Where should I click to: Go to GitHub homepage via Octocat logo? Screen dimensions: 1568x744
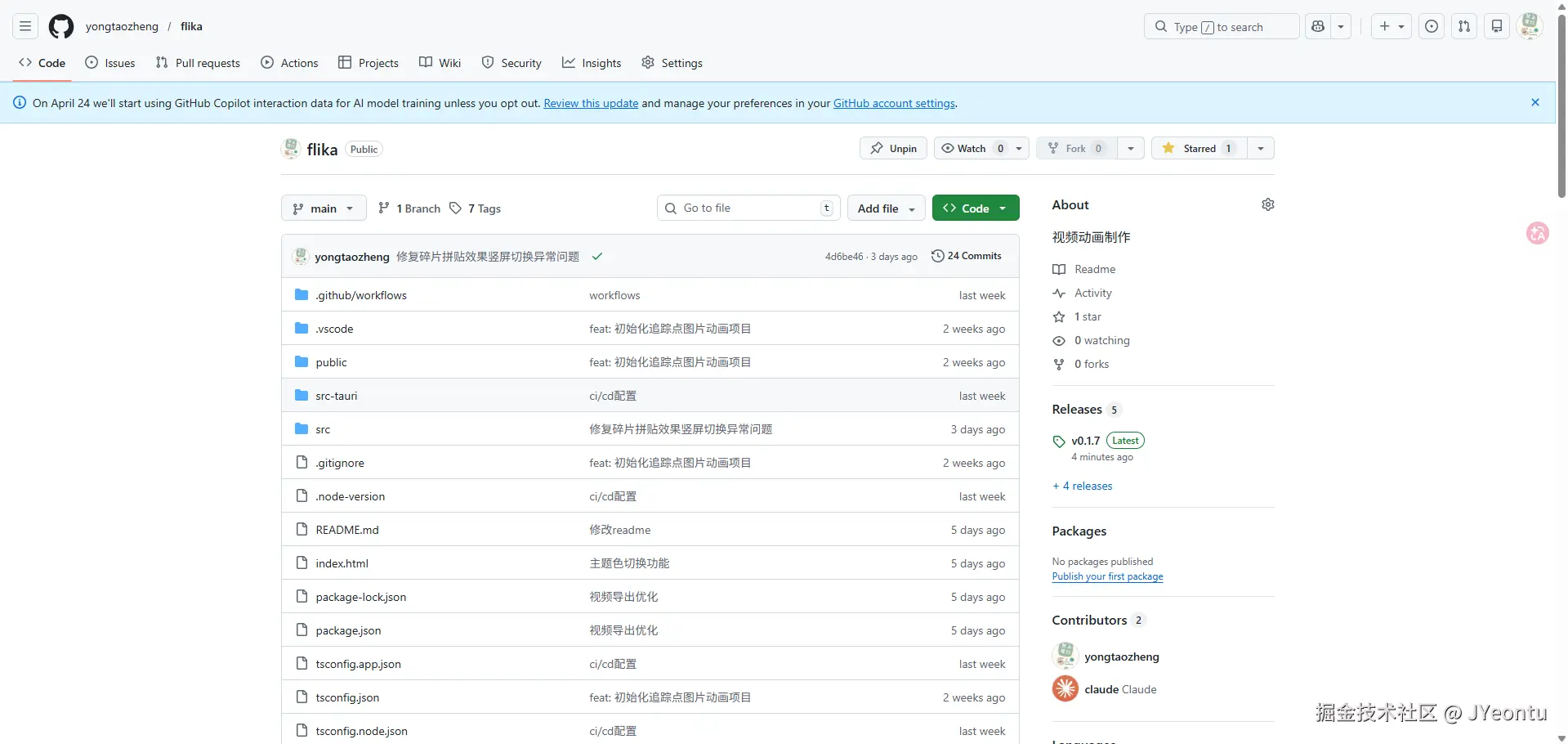click(61, 26)
